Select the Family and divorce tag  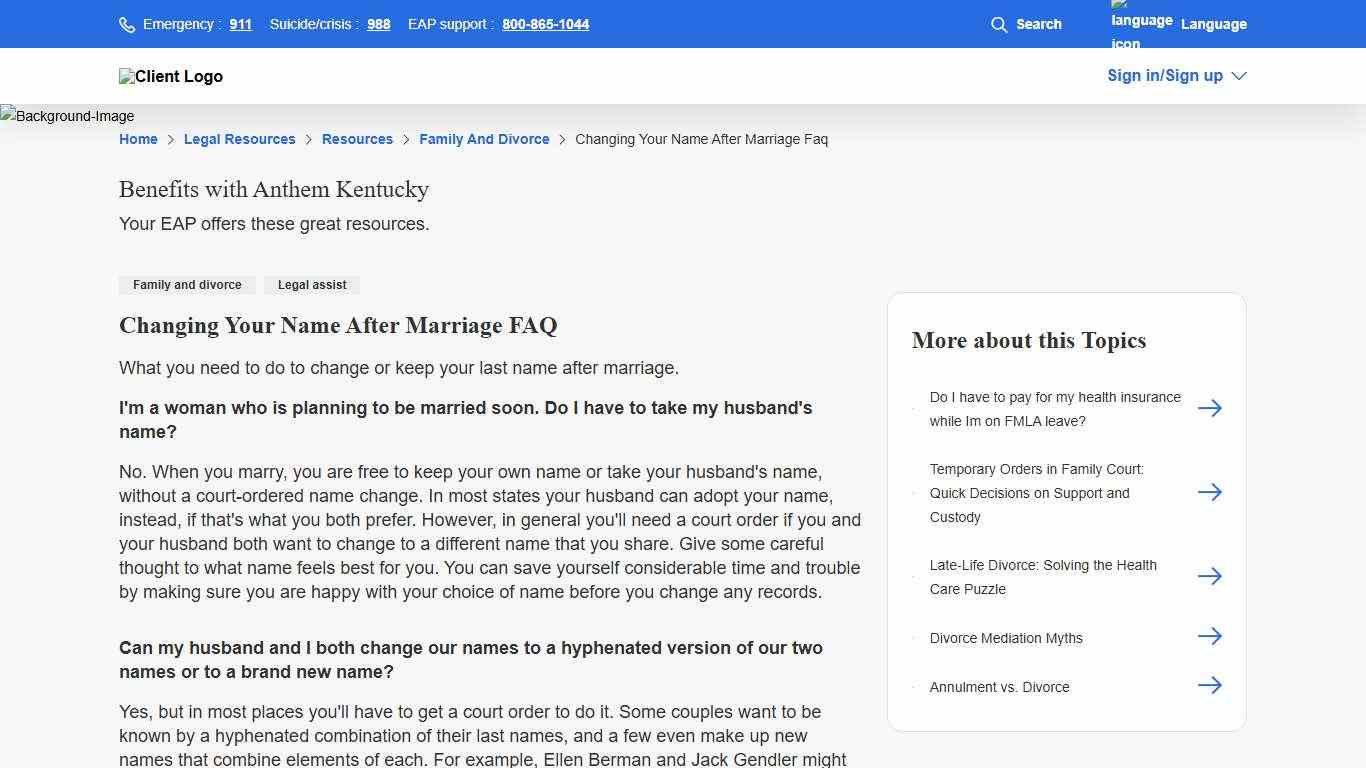(187, 285)
